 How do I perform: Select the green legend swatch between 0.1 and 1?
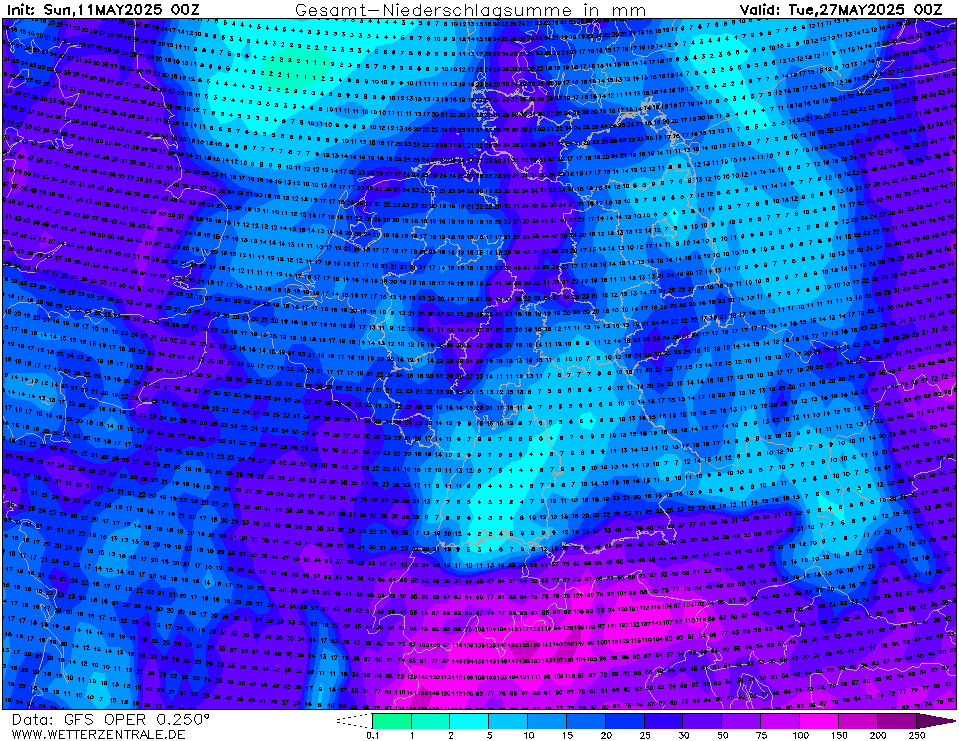coord(391,721)
